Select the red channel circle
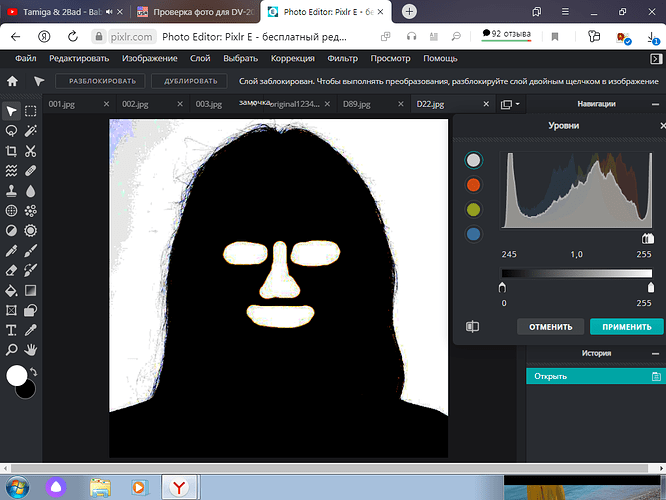Screen dimensions: 666x500 coord(474,185)
